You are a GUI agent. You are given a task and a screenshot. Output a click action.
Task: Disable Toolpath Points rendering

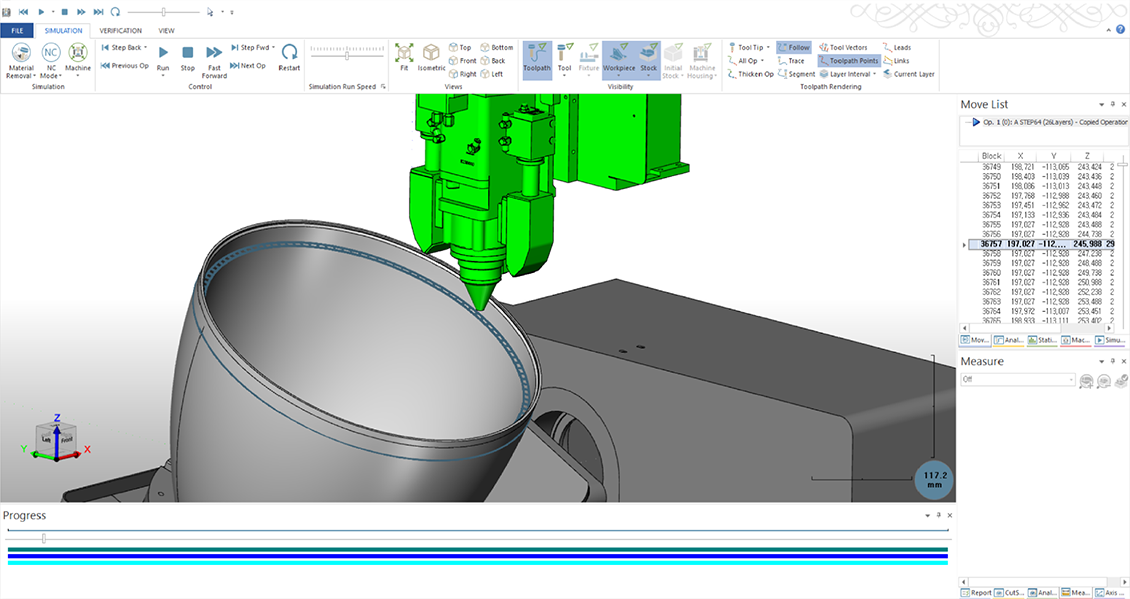[847, 61]
